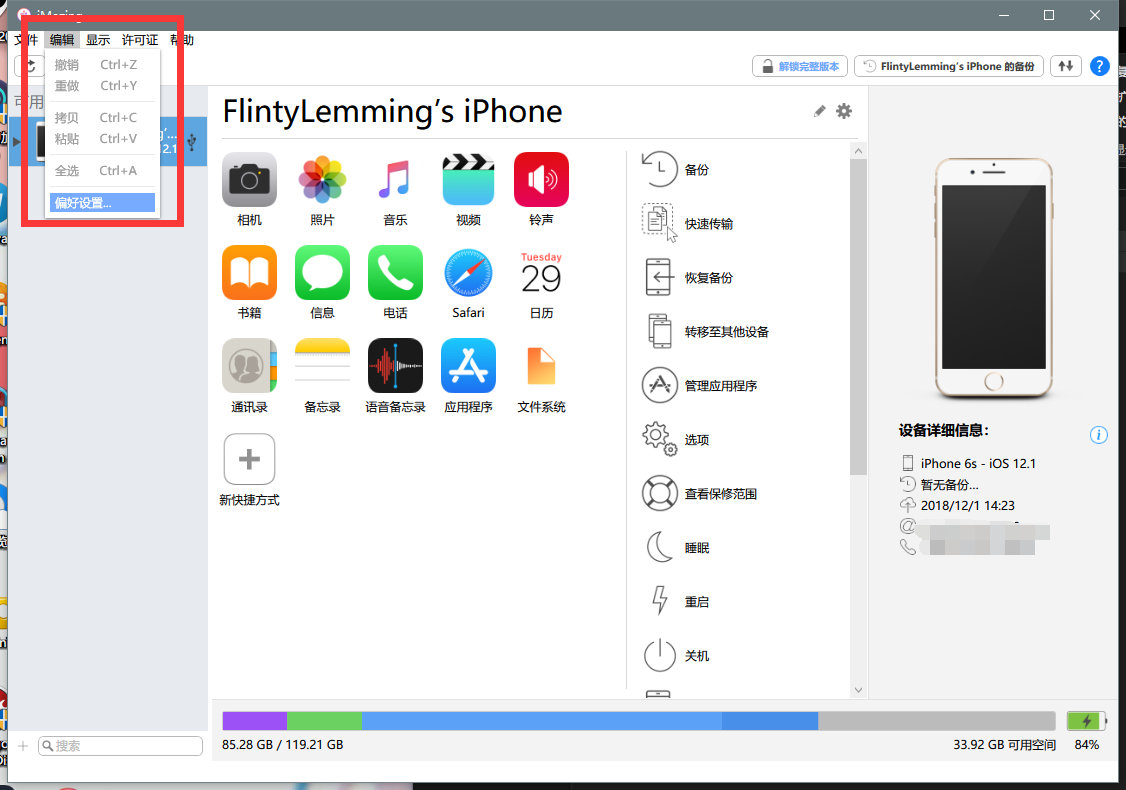Open the Safari icon

[x=468, y=273]
